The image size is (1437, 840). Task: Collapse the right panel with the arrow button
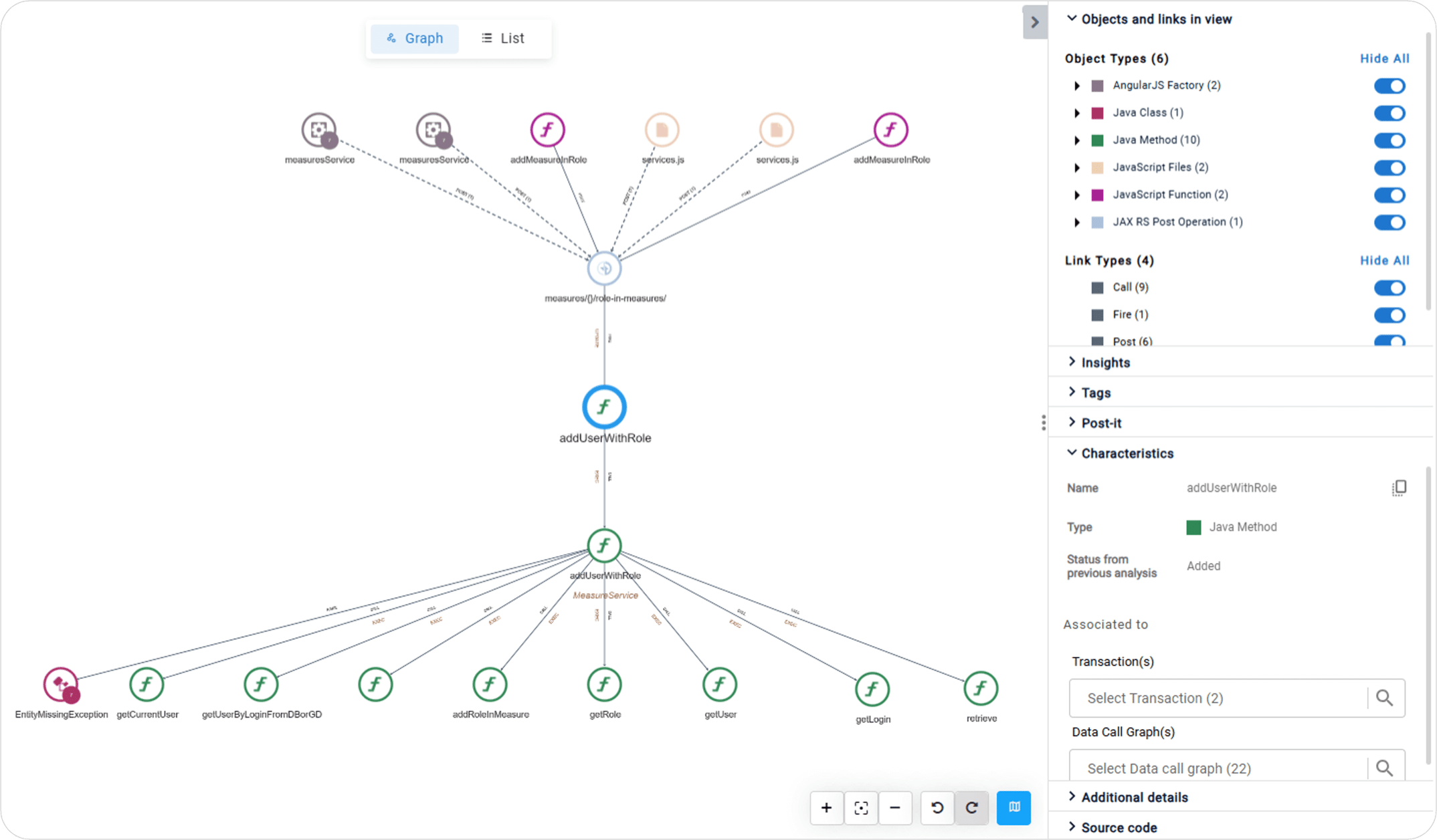[1034, 22]
